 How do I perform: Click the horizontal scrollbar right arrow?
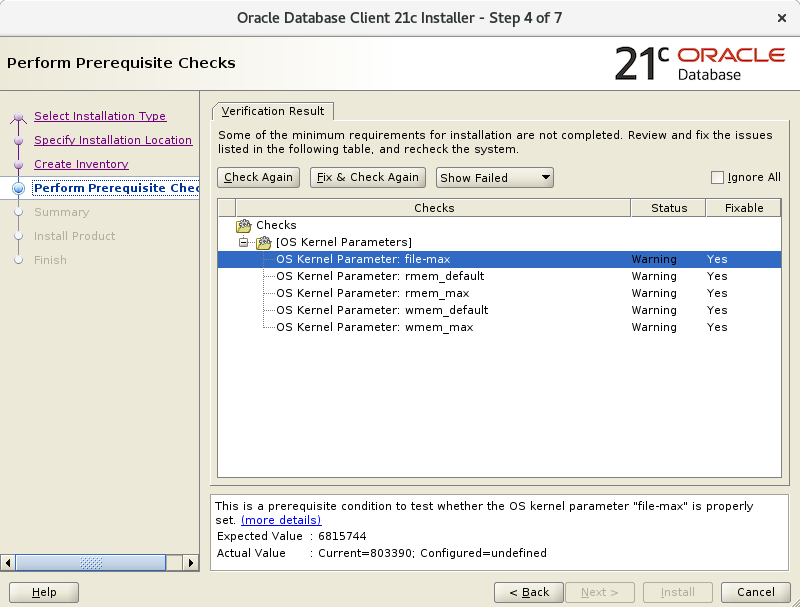(191, 562)
